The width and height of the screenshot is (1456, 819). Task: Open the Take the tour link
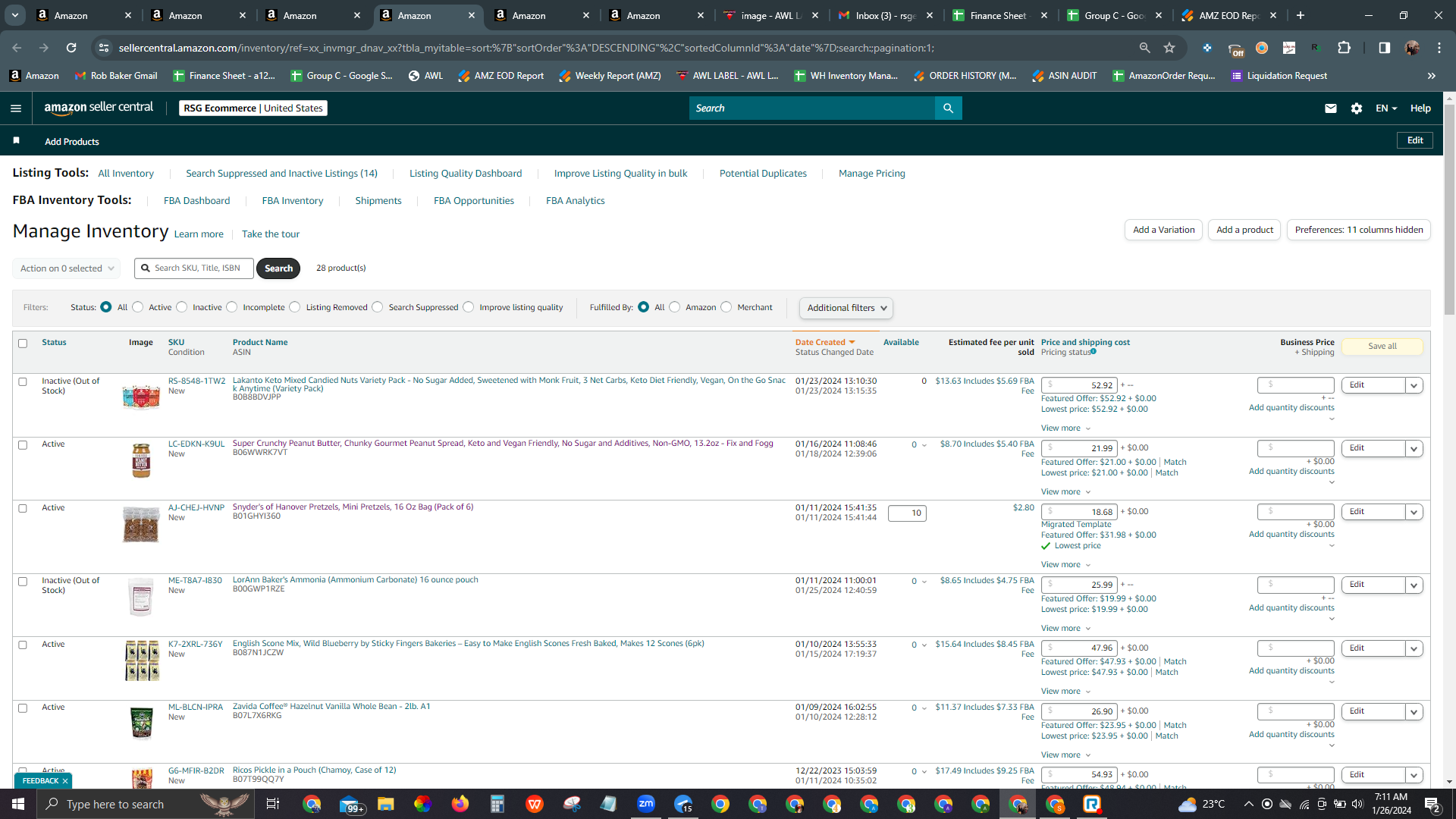click(271, 234)
